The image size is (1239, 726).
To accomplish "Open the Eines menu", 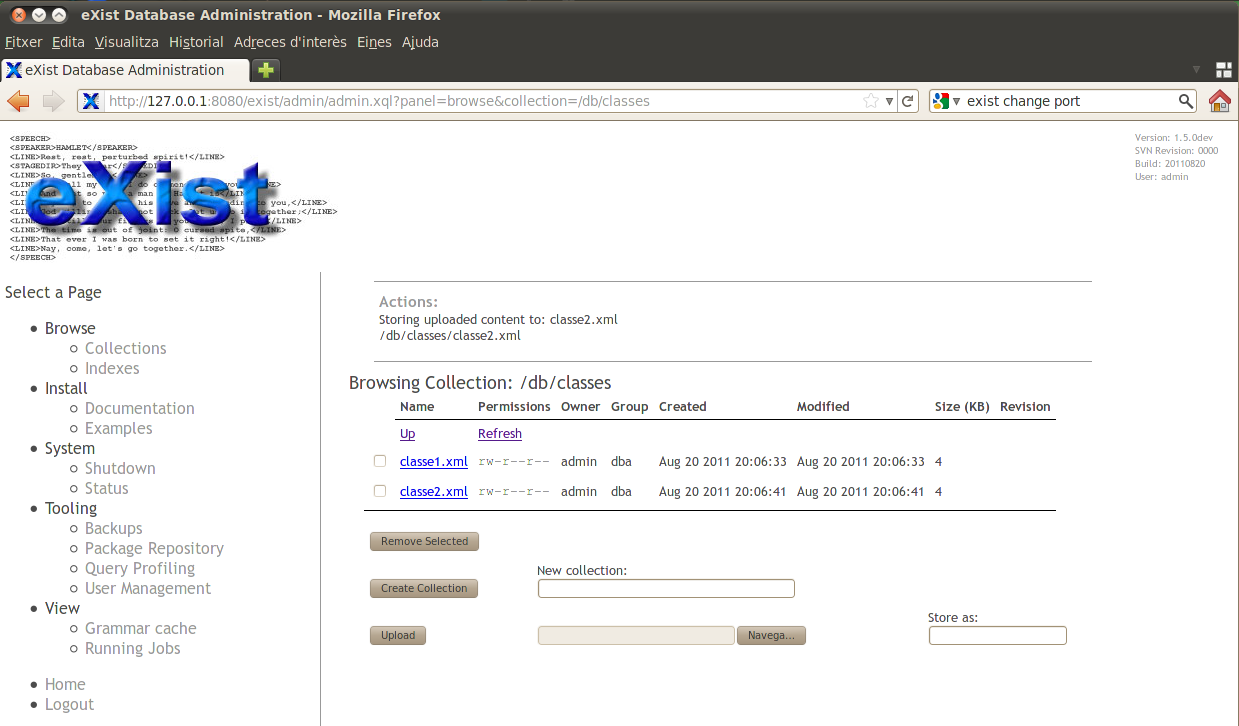I will coord(374,42).
